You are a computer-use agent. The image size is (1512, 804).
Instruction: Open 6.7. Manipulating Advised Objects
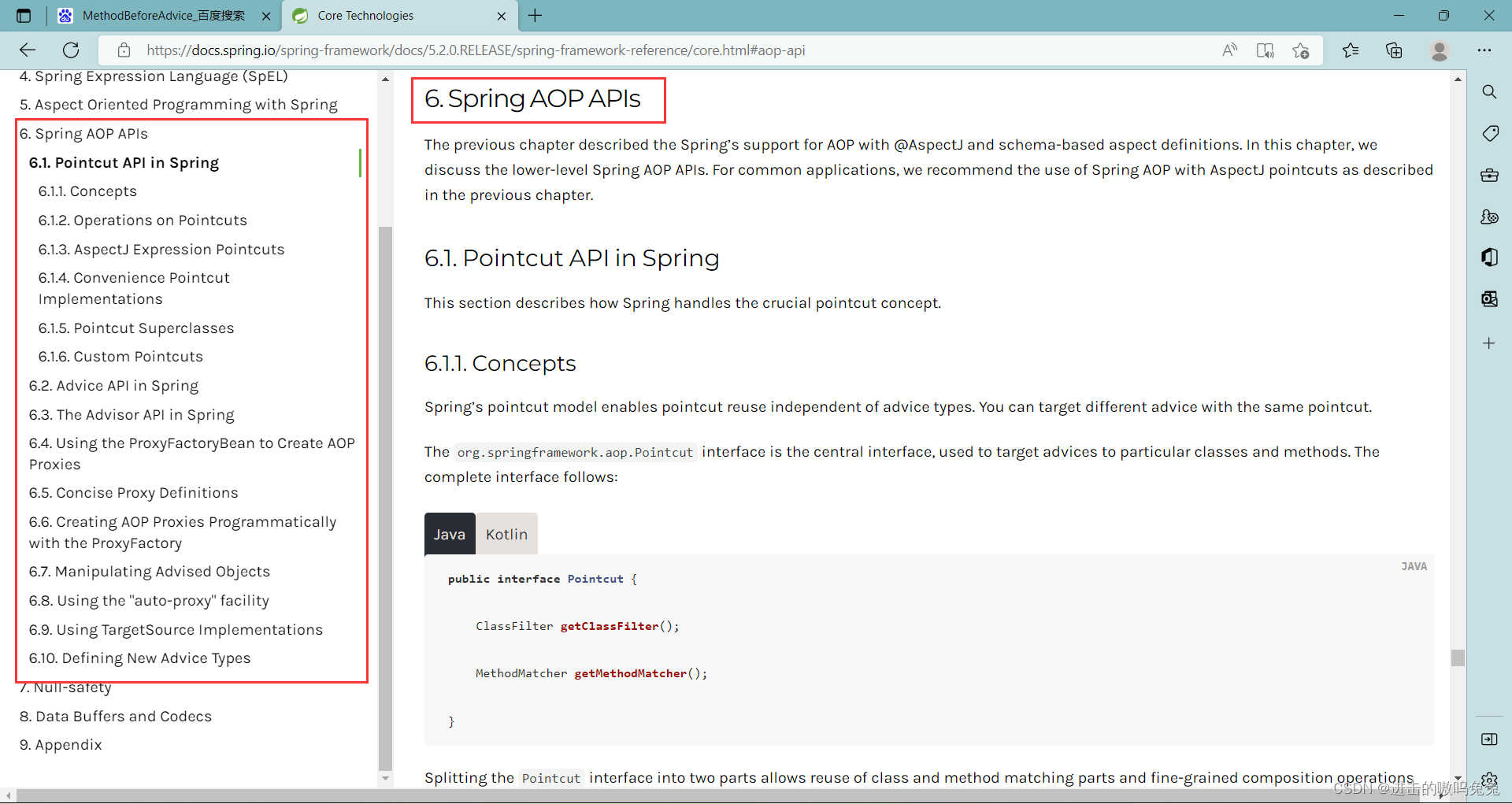pos(150,572)
